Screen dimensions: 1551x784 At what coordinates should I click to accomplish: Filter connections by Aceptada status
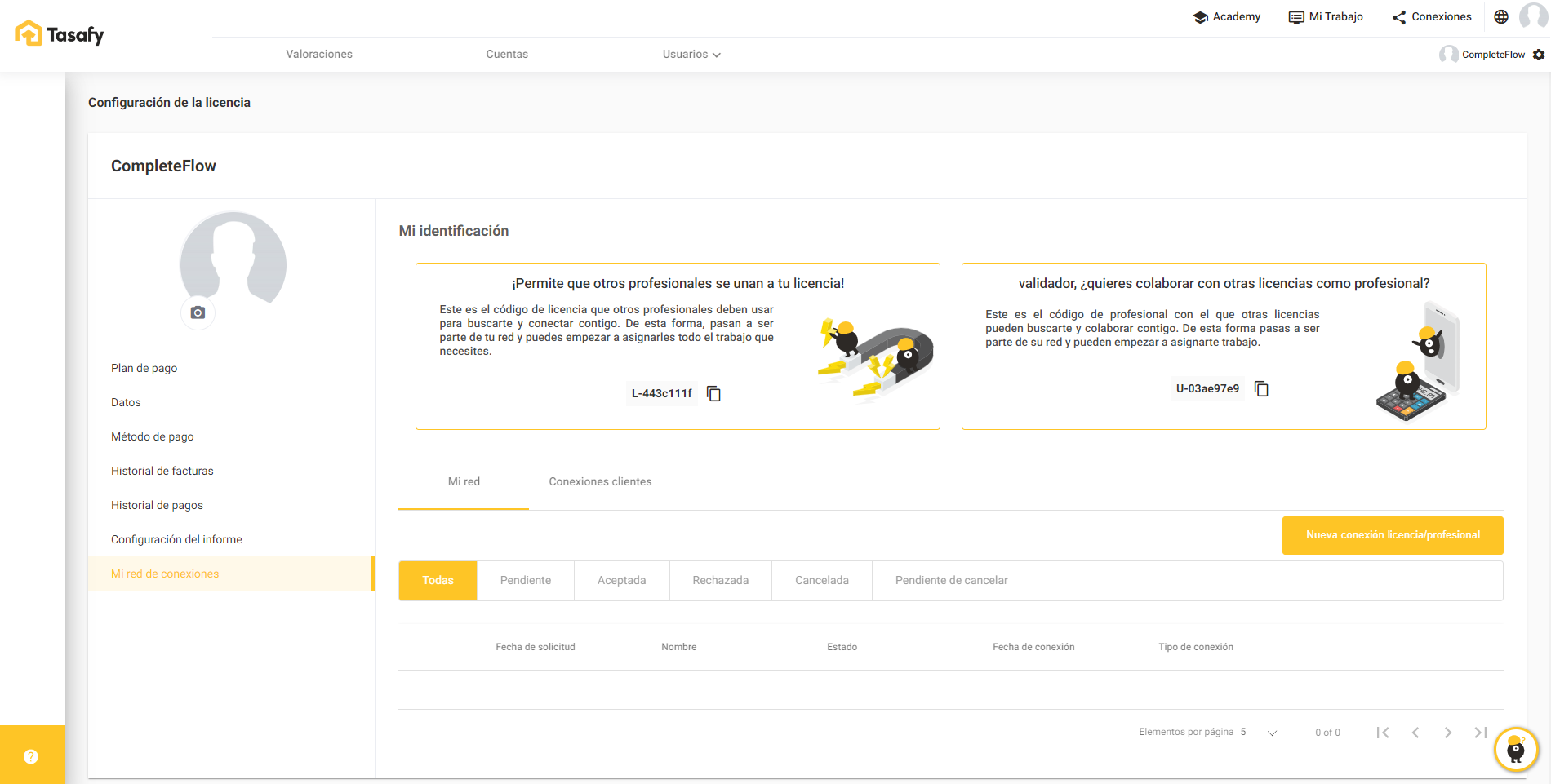pyautogui.click(x=621, y=581)
